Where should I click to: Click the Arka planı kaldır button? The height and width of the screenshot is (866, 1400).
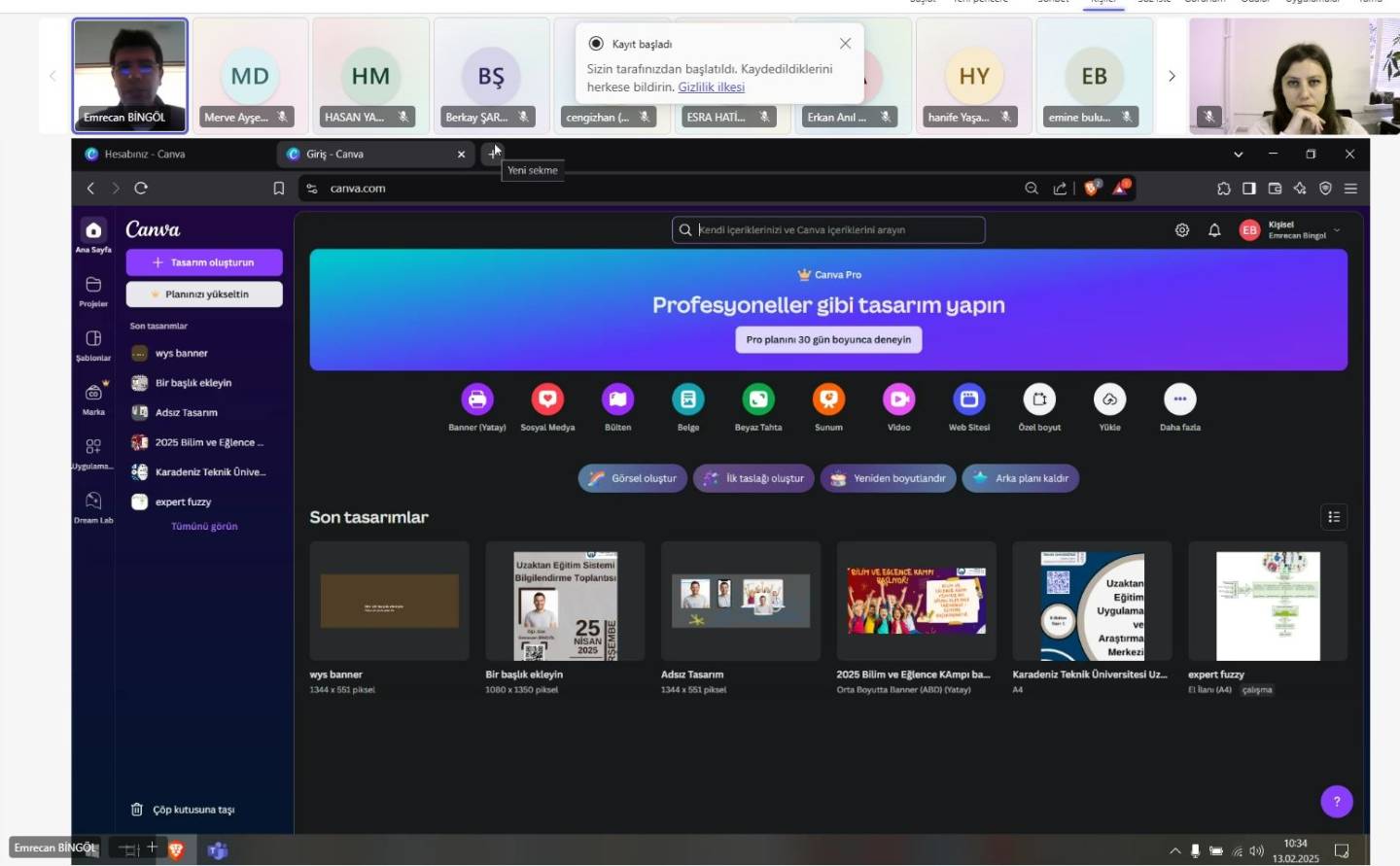pyautogui.click(x=1021, y=478)
